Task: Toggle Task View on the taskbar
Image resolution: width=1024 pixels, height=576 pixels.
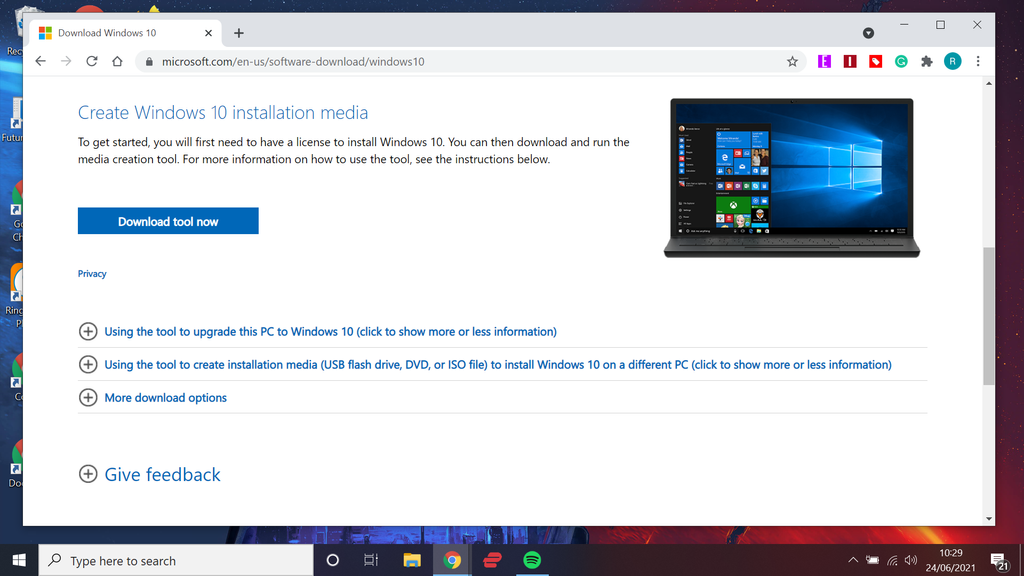Action: 371,560
